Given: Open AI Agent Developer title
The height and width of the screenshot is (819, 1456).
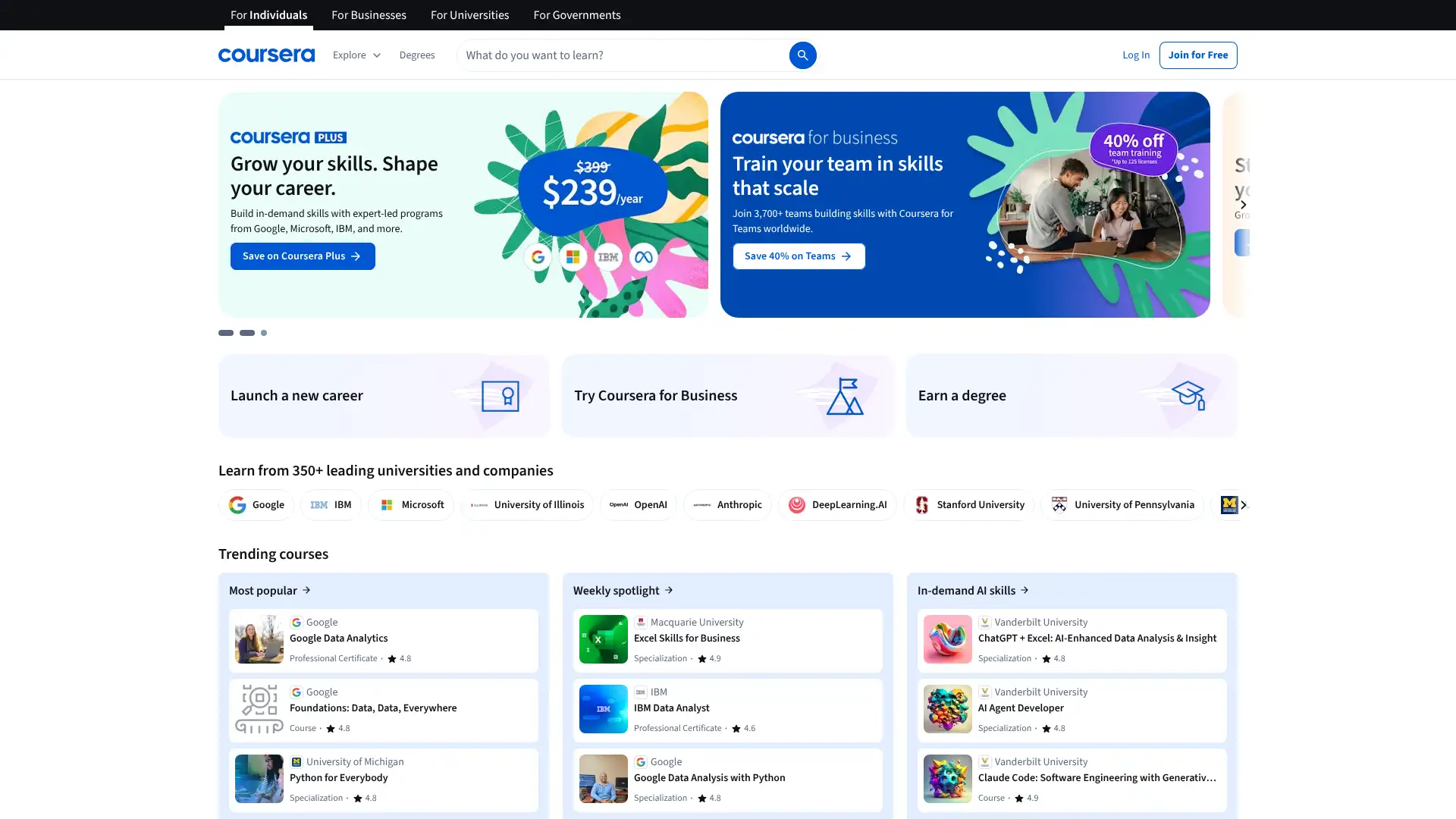Looking at the screenshot, I should (1021, 708).
